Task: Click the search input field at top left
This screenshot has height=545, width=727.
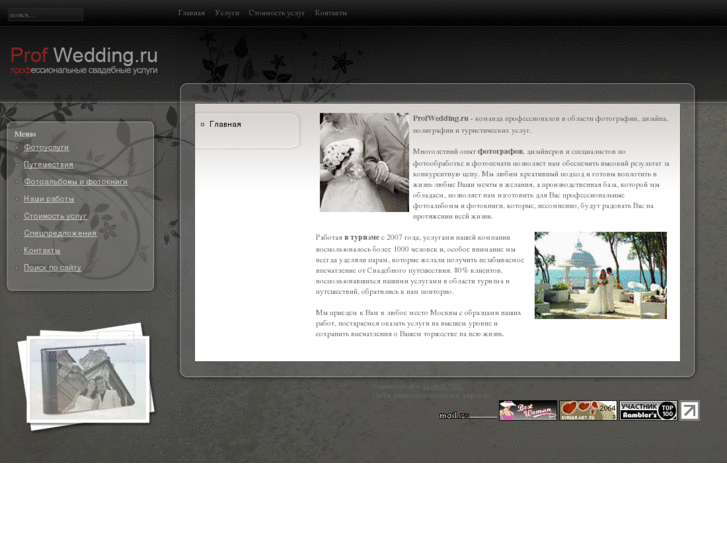Action: [x=45, y=15]
